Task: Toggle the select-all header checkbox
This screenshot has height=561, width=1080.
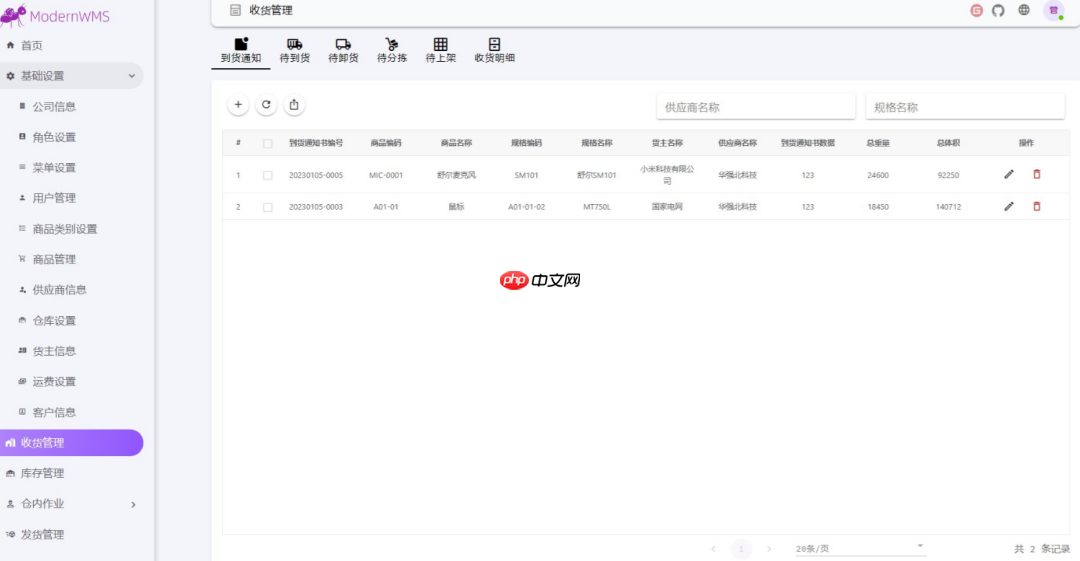Action: (267, 143)
